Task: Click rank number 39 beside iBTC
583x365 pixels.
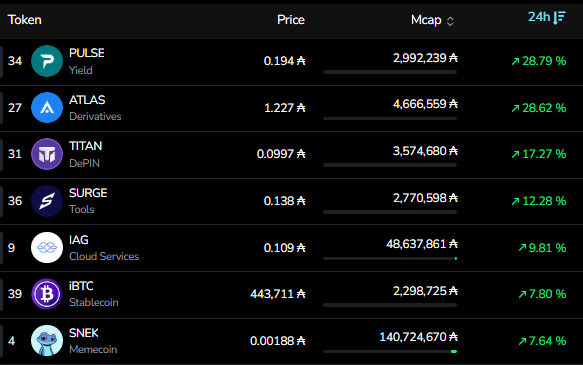Action: [15, 294]
